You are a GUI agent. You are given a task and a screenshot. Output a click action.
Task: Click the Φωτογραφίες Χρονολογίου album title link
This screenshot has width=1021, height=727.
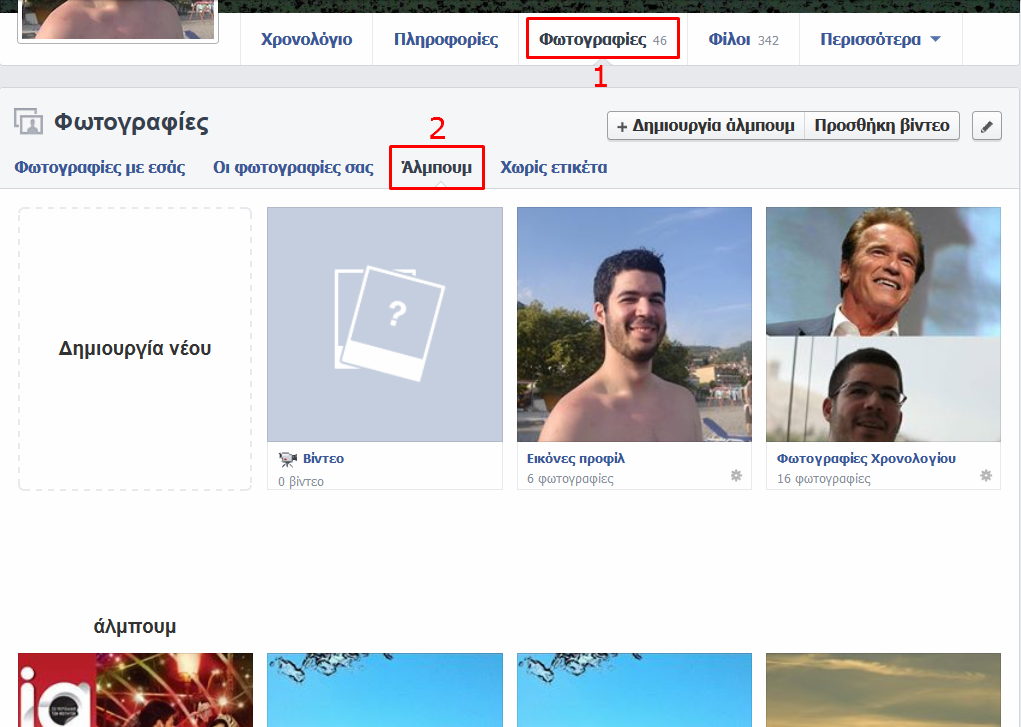point(866,458)
